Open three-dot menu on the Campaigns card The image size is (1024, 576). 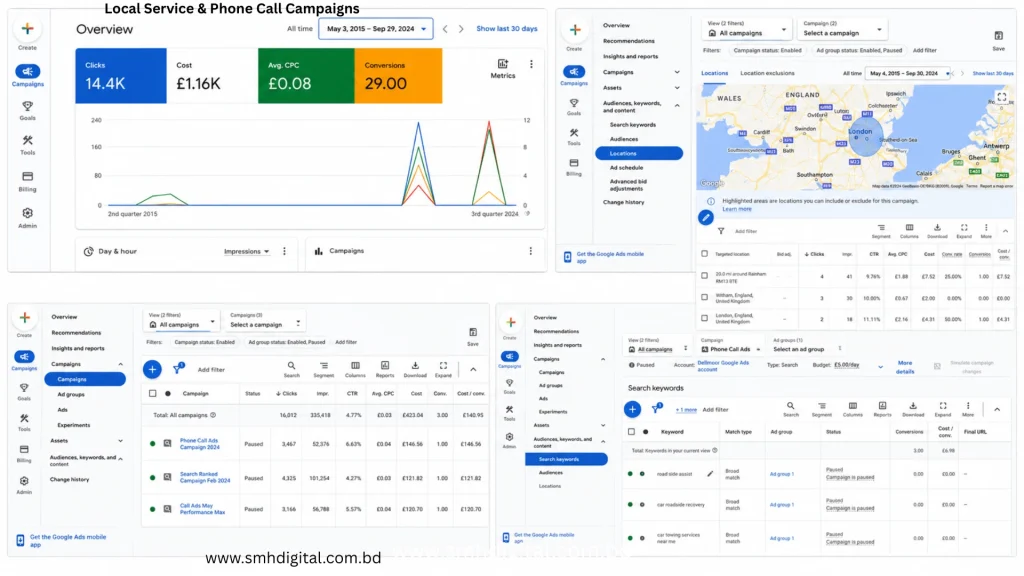(530, 251)
